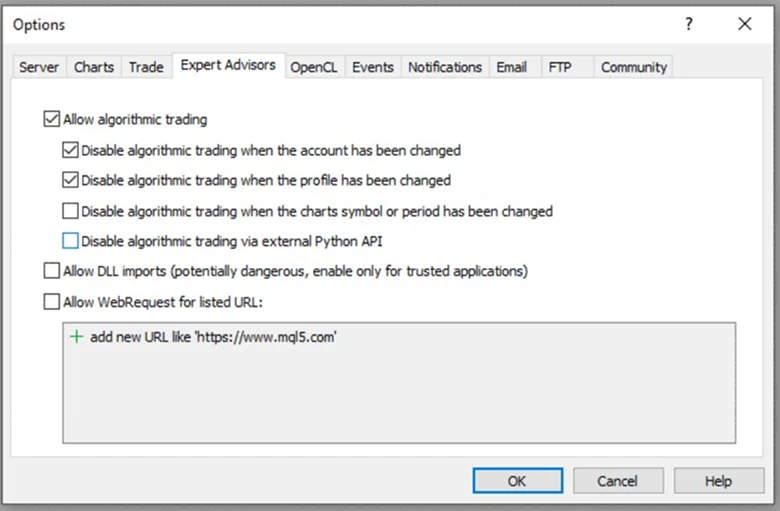
Task: Switch to the Server tab
Action: pyautogui.click(x=39, y=67)
